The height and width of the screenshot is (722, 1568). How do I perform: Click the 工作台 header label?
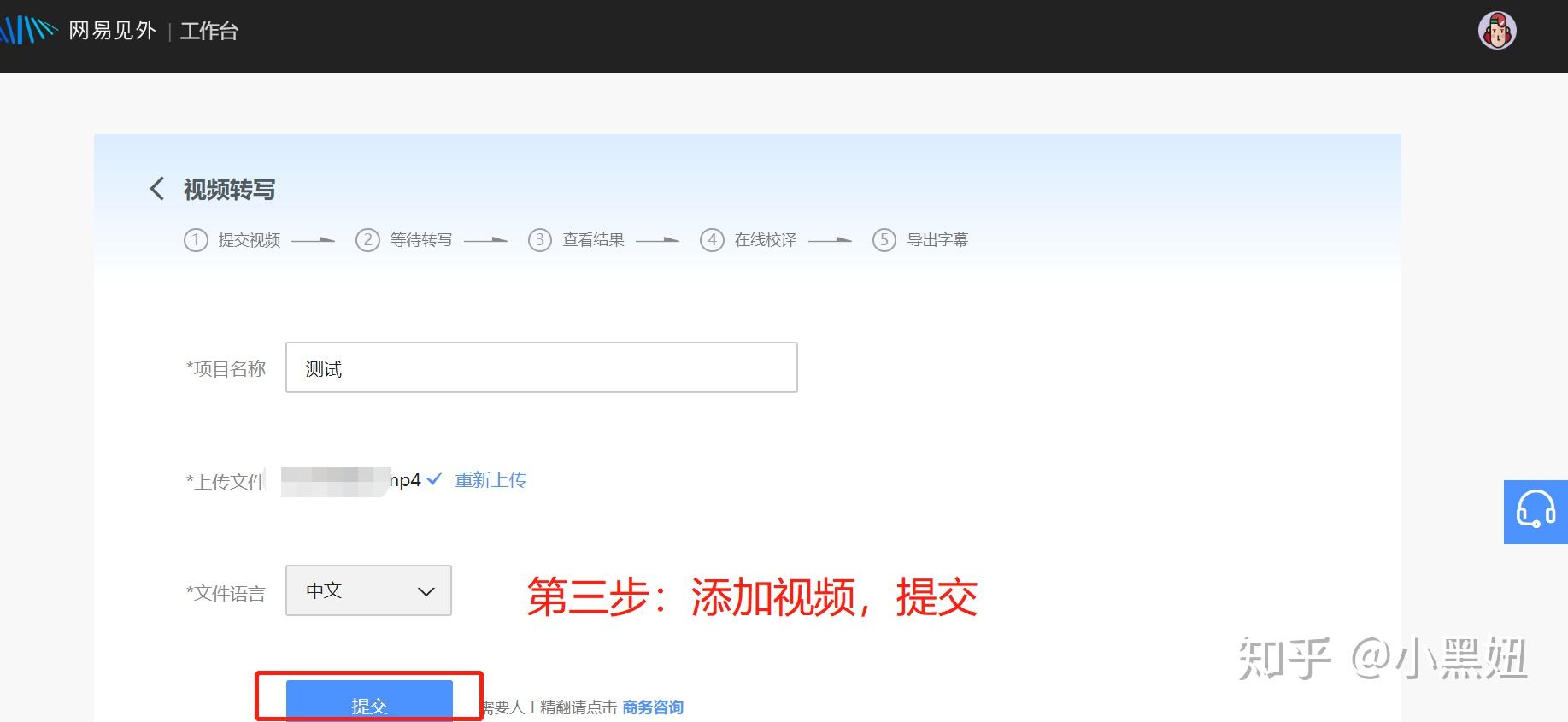pyautogui.click(x=209, y=32)
